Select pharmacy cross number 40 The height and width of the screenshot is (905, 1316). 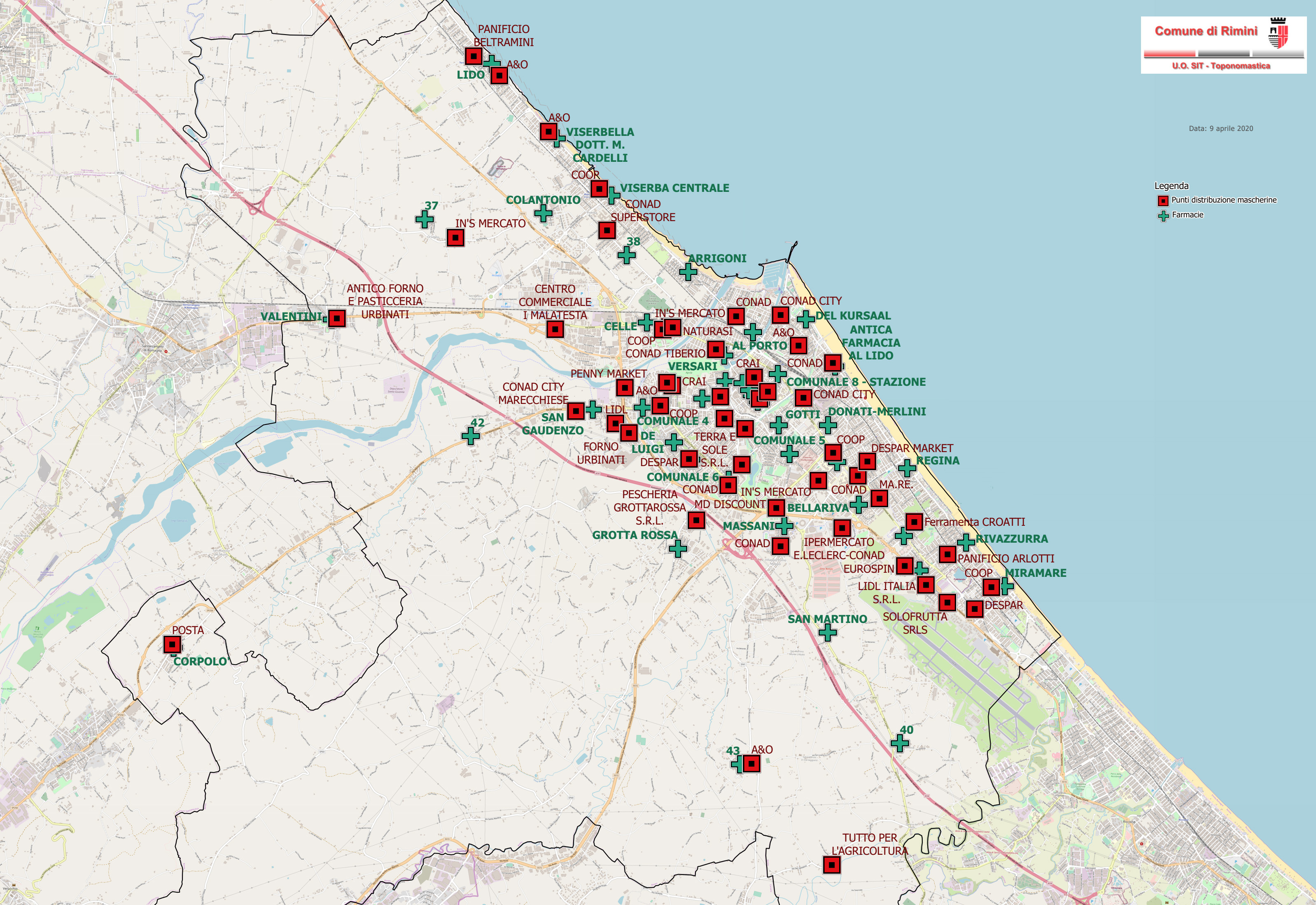tap(900, 743)
